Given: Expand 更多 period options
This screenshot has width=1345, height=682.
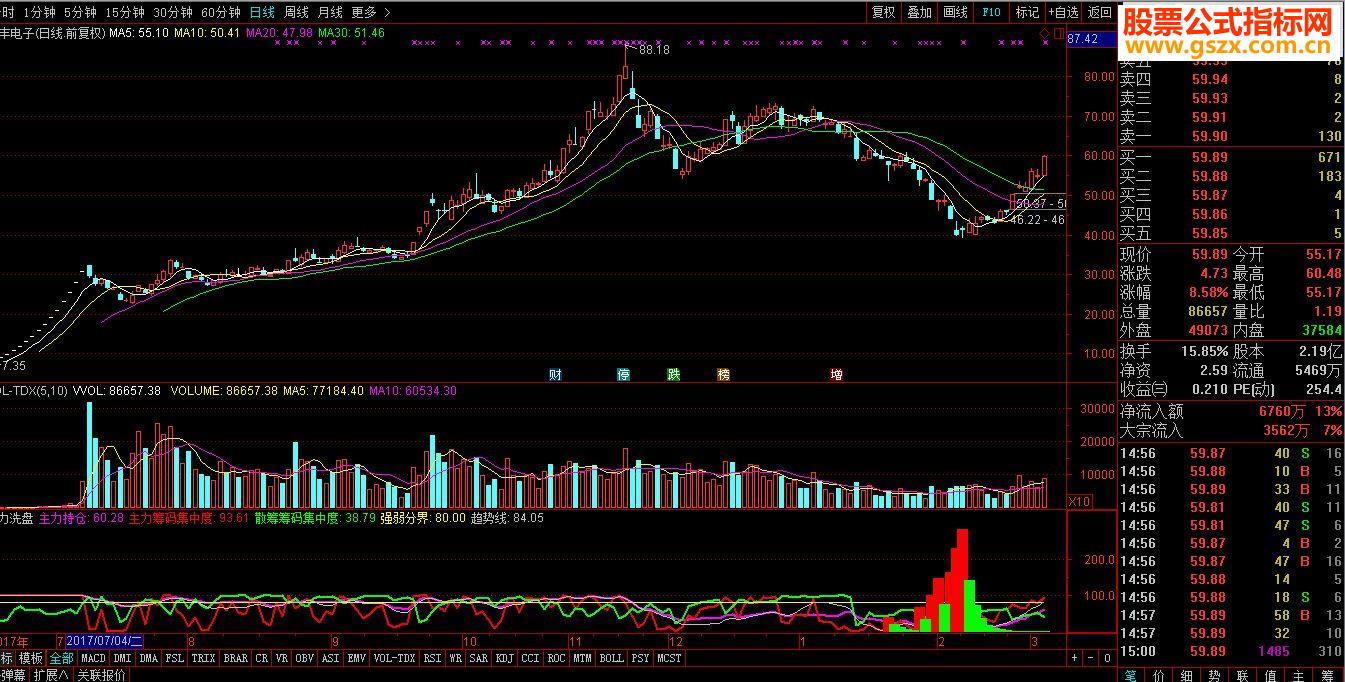Looking at the screenshot, I should point(371,12).
